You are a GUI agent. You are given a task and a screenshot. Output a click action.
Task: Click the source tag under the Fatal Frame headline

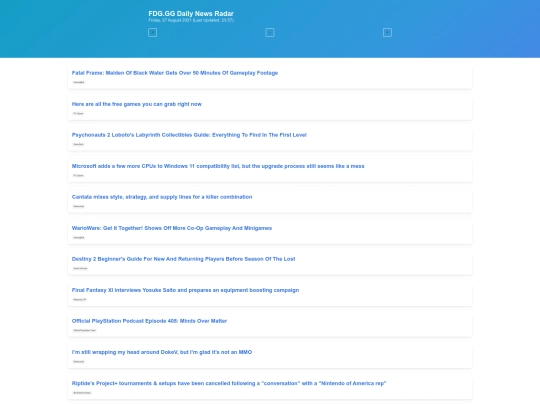[79, 82]
